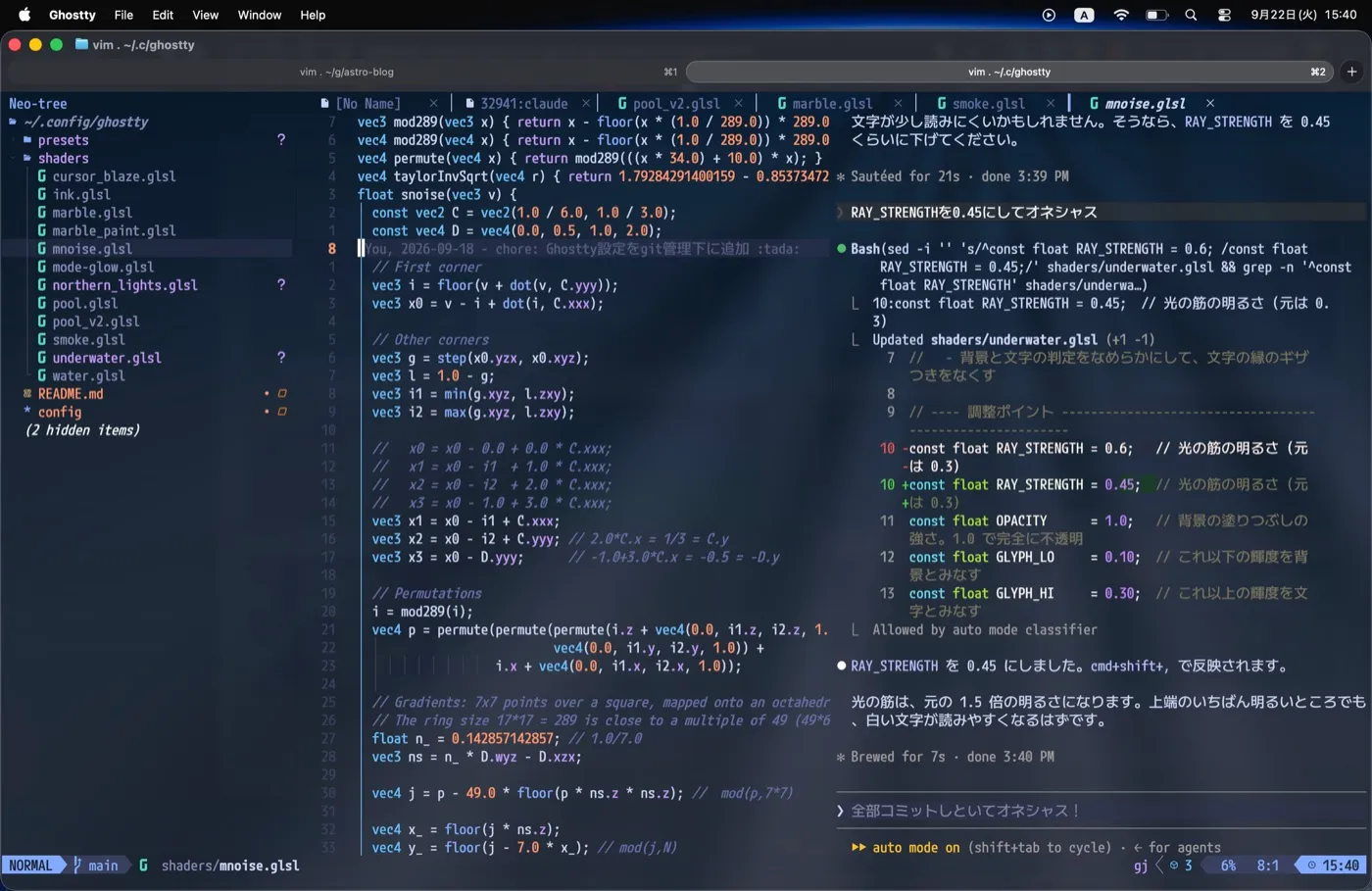The height and width of the screenshot is (891, 1372).
Task: Click the NORMAL mode indicator in statusline
Action: [31, 866]
